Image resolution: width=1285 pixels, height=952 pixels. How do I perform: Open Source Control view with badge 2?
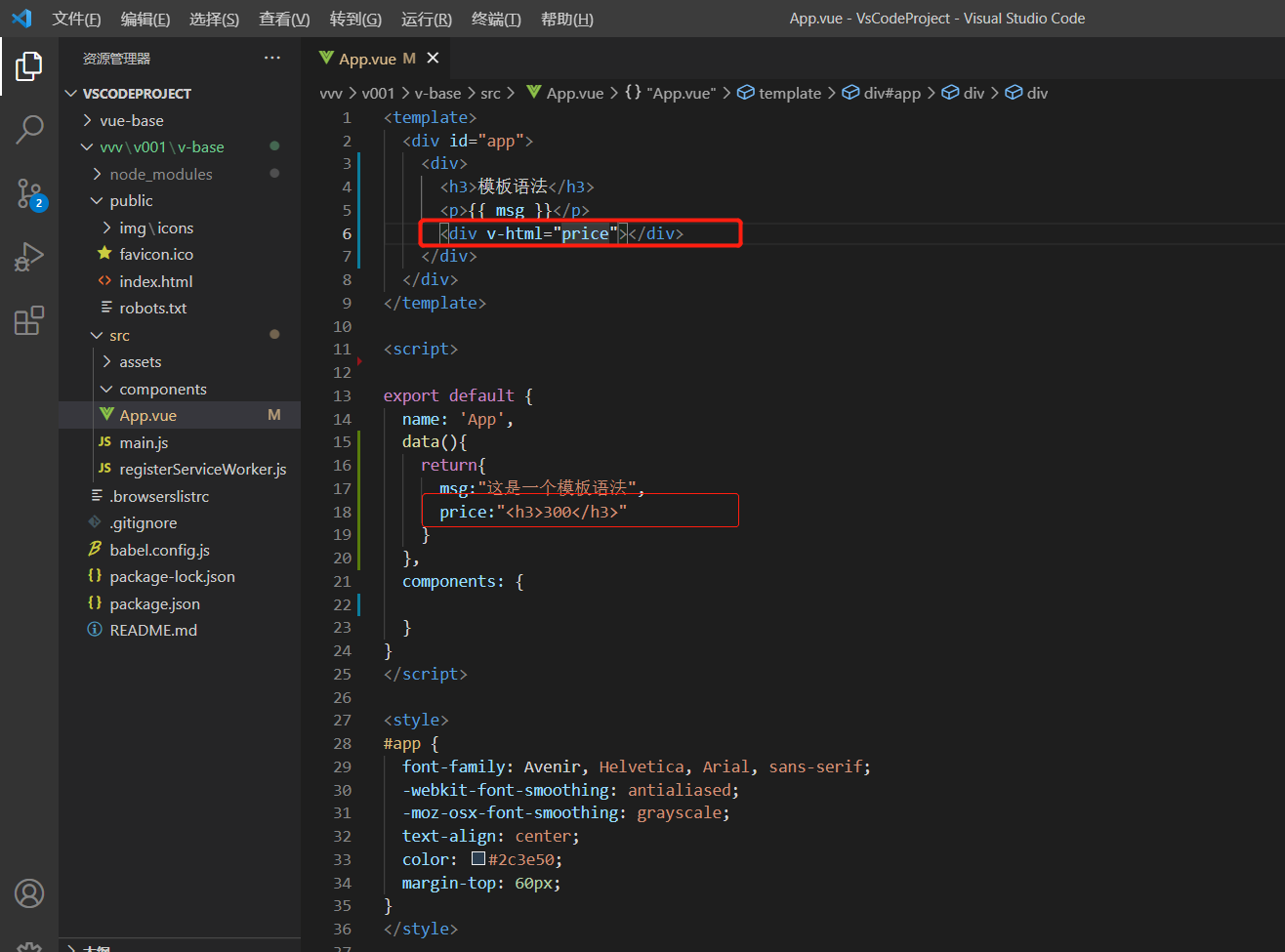coord(29,193)
